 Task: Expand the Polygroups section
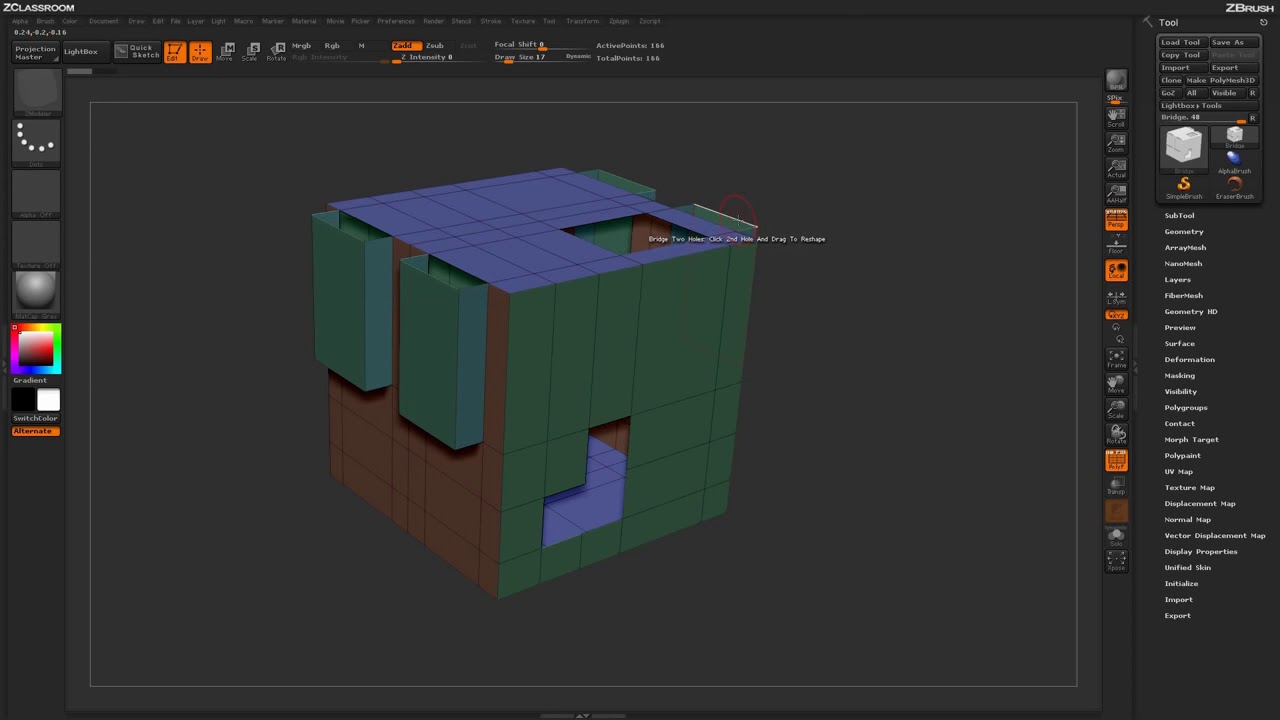coord(1186,407)
